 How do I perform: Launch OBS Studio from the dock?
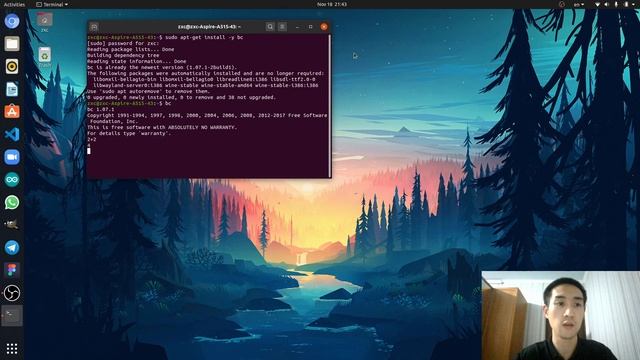pos(12,293)
